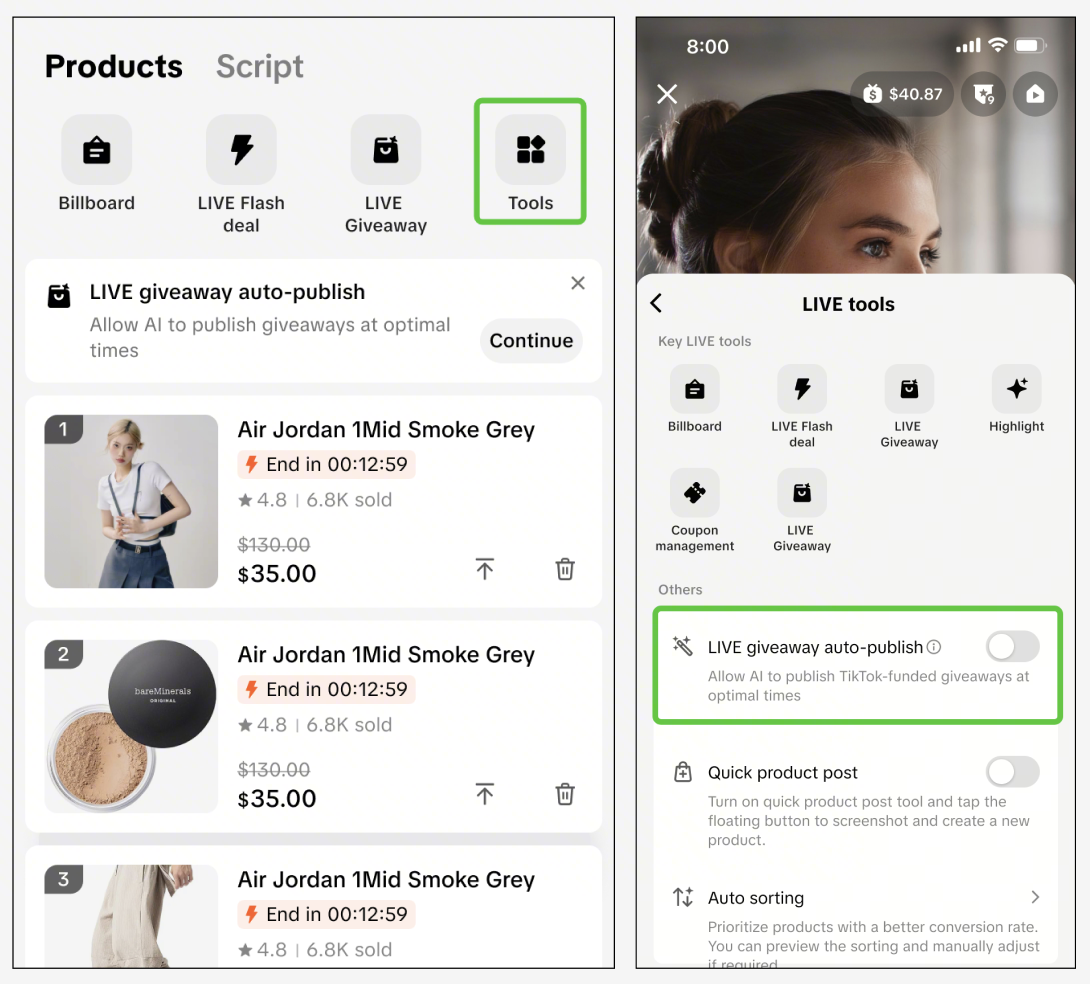Open product 2 bareMinerals thumbnail

(x=131, y=726)
